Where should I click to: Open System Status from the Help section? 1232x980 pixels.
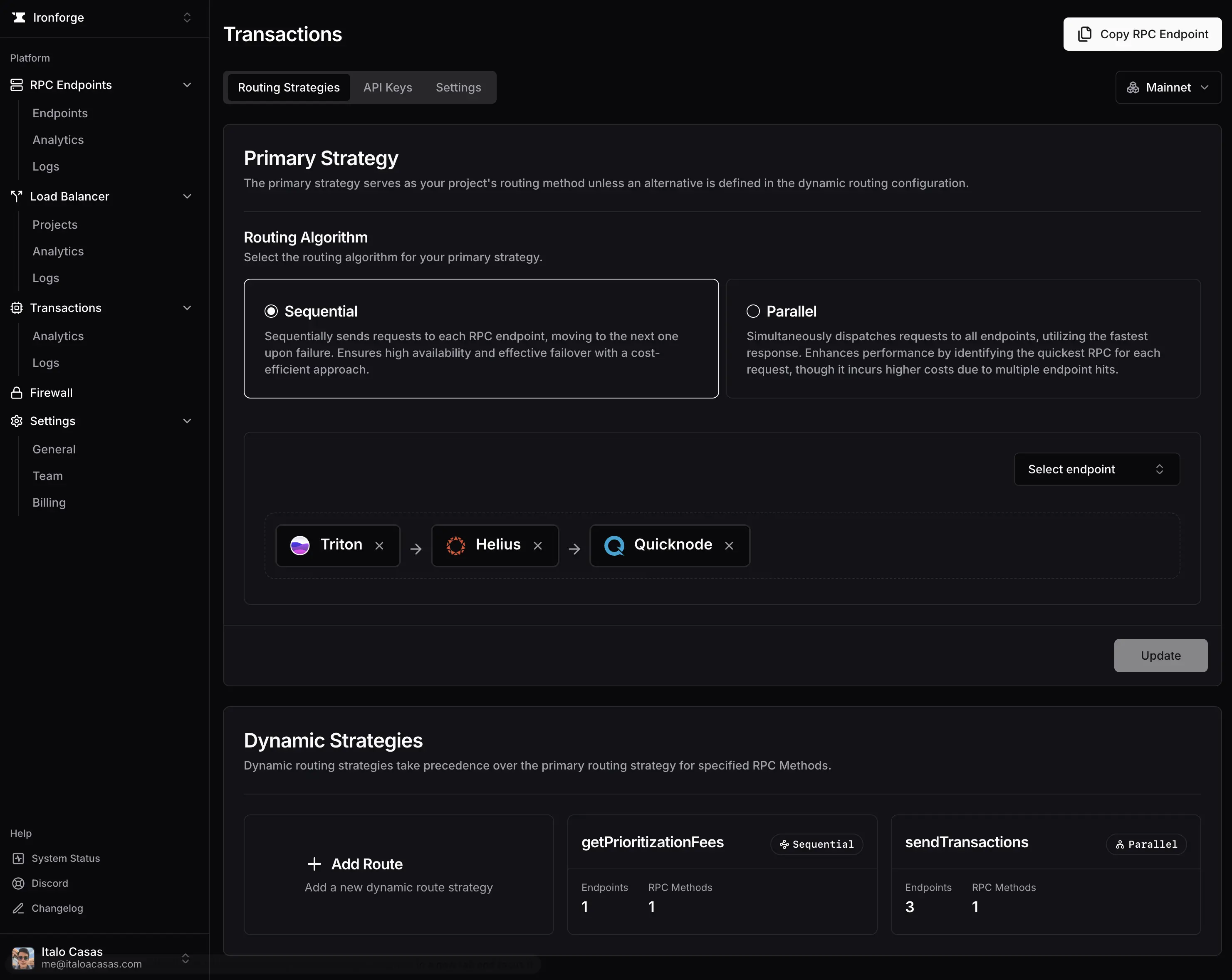click(x=64, y=858)
